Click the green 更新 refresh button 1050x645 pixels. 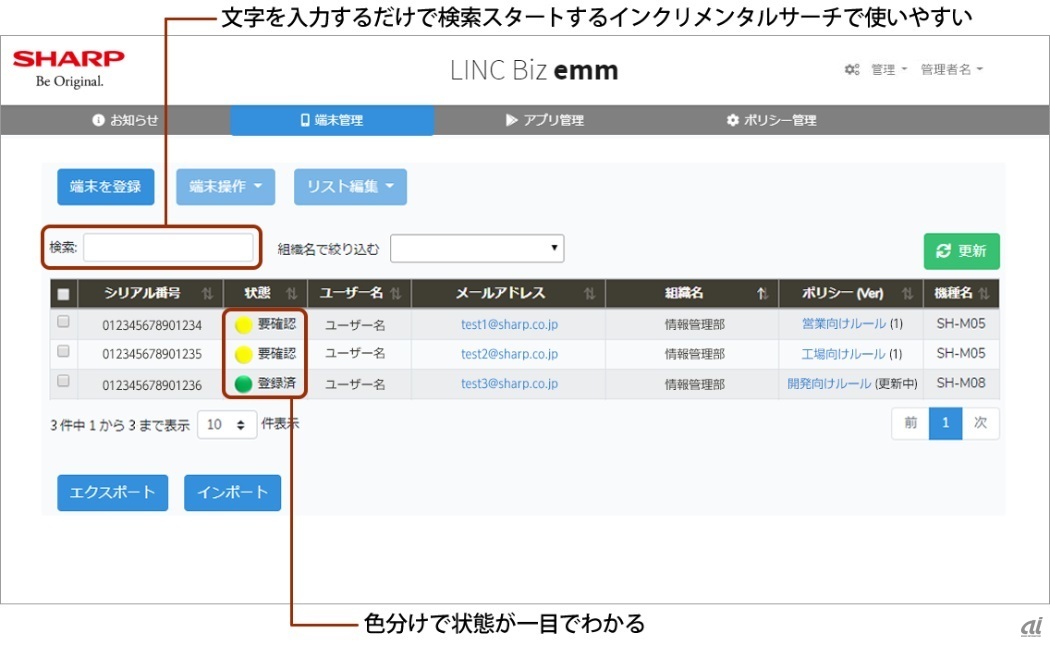pos(962,251)
